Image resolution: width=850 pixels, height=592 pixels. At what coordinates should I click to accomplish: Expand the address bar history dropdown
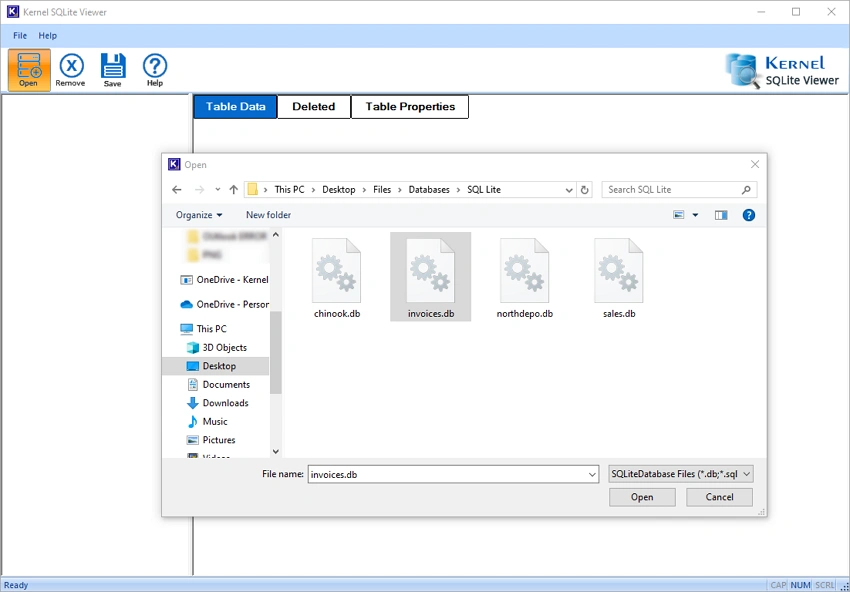click(x=569, y=190)
